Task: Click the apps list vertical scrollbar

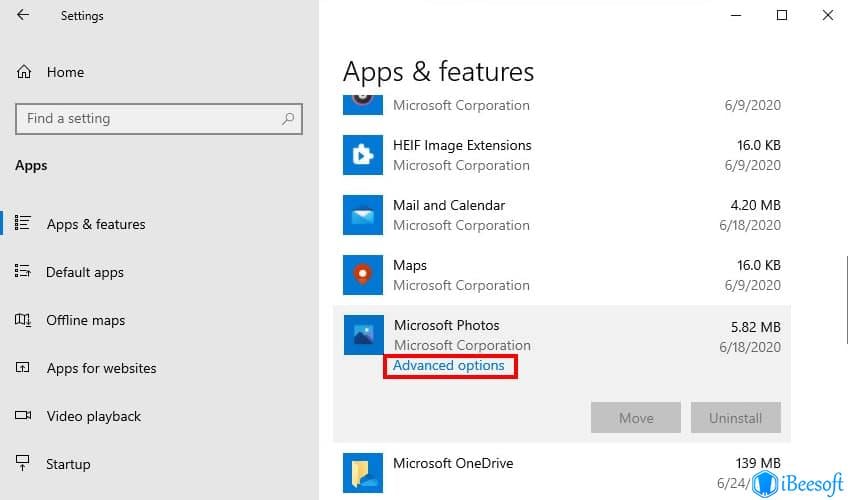Action: point(846,300)
